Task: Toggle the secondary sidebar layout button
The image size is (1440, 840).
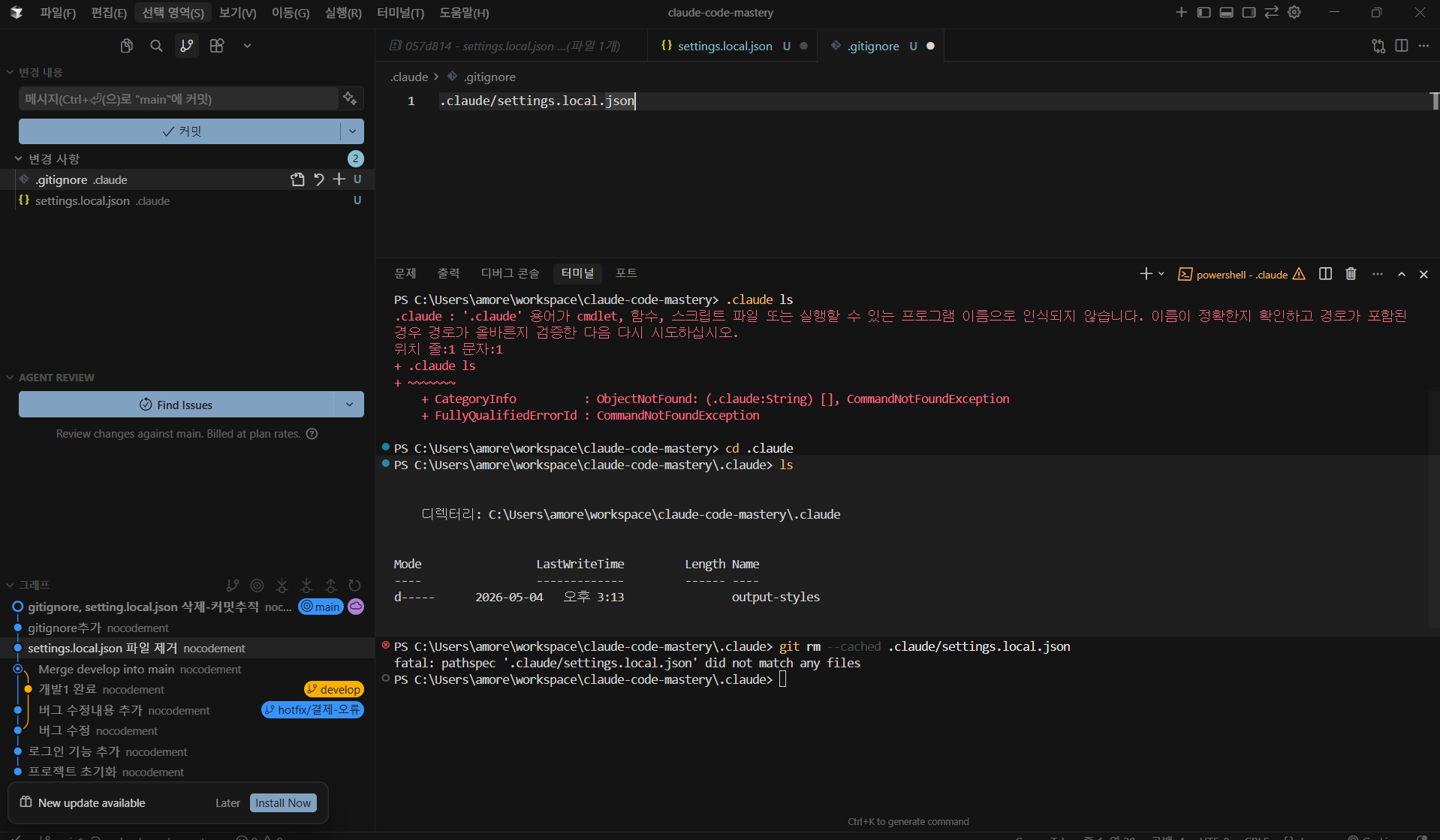Action: (x=1249, y=13)
